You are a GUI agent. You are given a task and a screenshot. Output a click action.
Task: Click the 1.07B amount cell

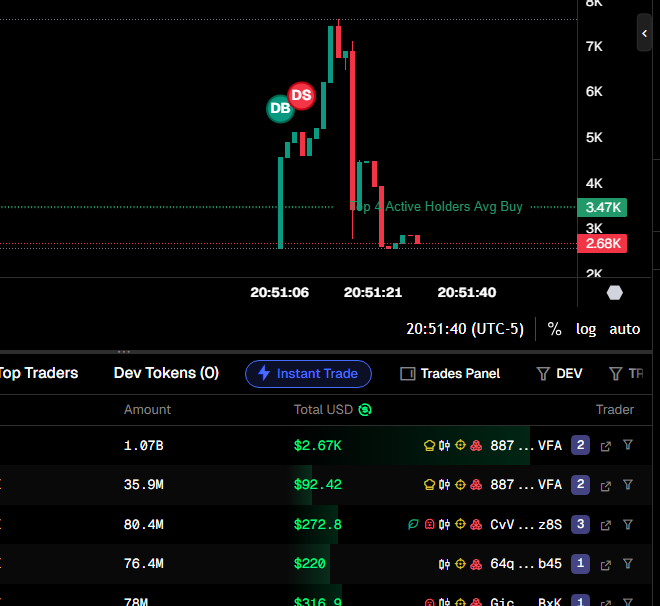click(144, 445)
